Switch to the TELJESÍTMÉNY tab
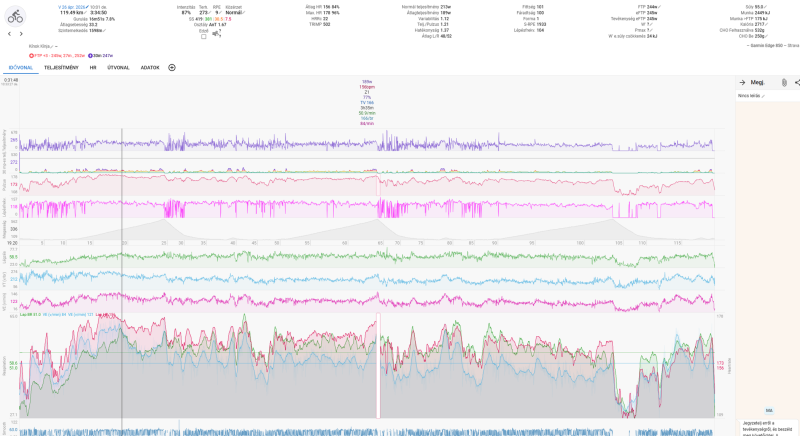This screenshot has width=800, height=436. coord(61,67)
